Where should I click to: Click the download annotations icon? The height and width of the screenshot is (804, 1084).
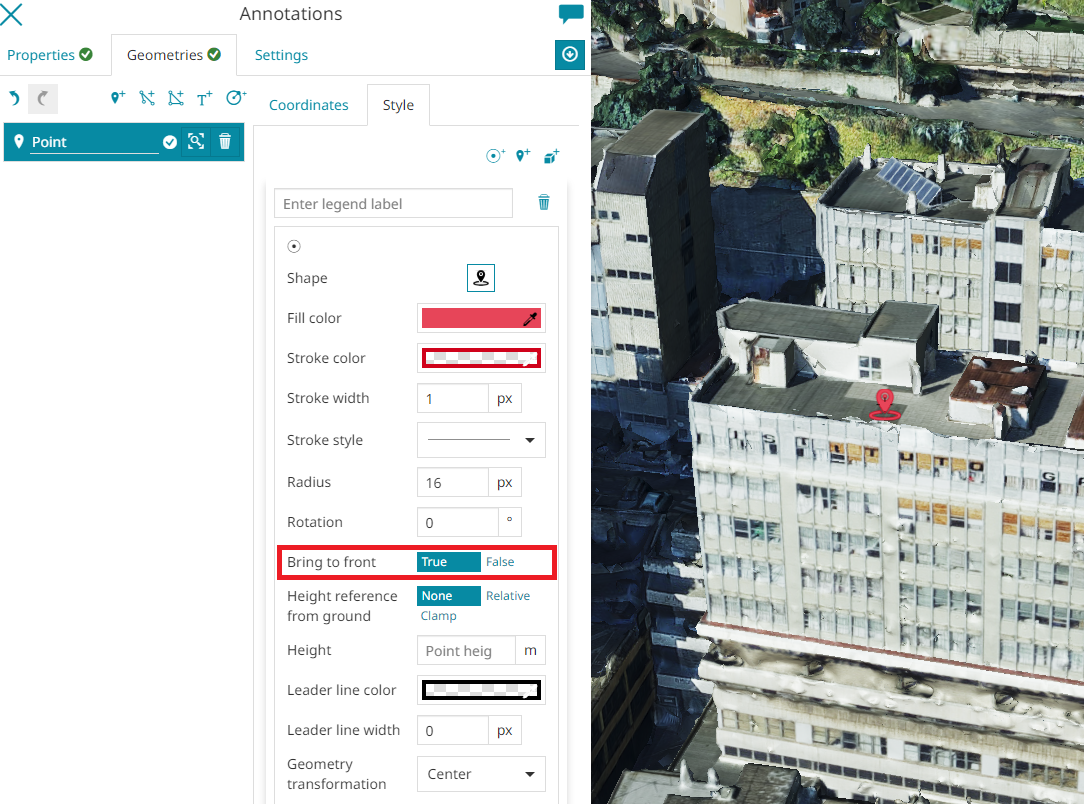570,54
